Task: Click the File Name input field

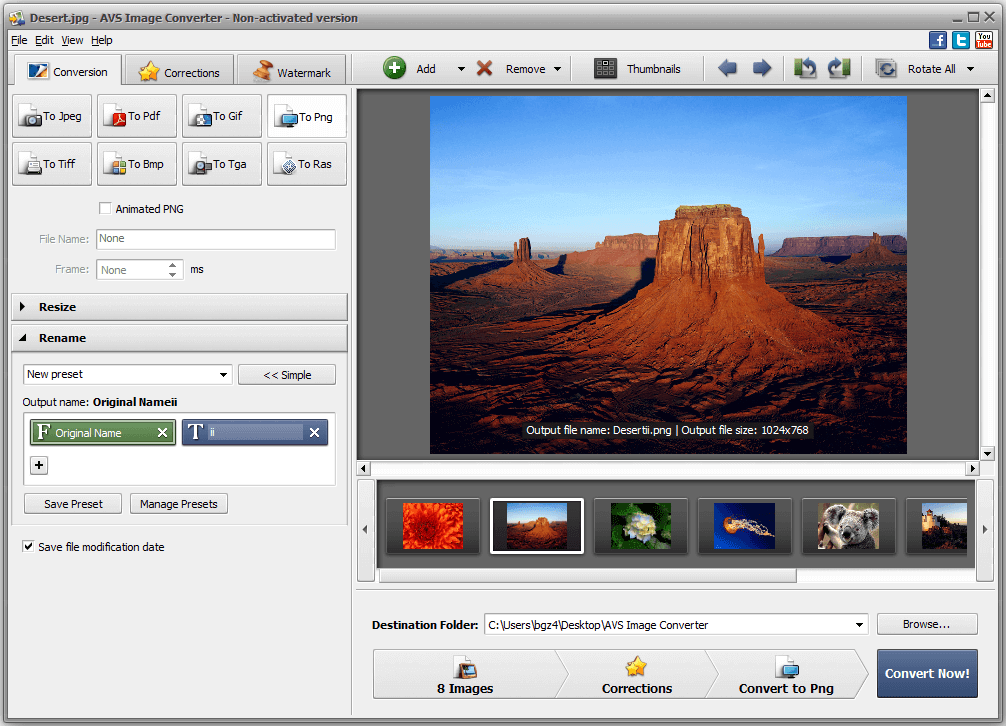Action: click(216, 239)
